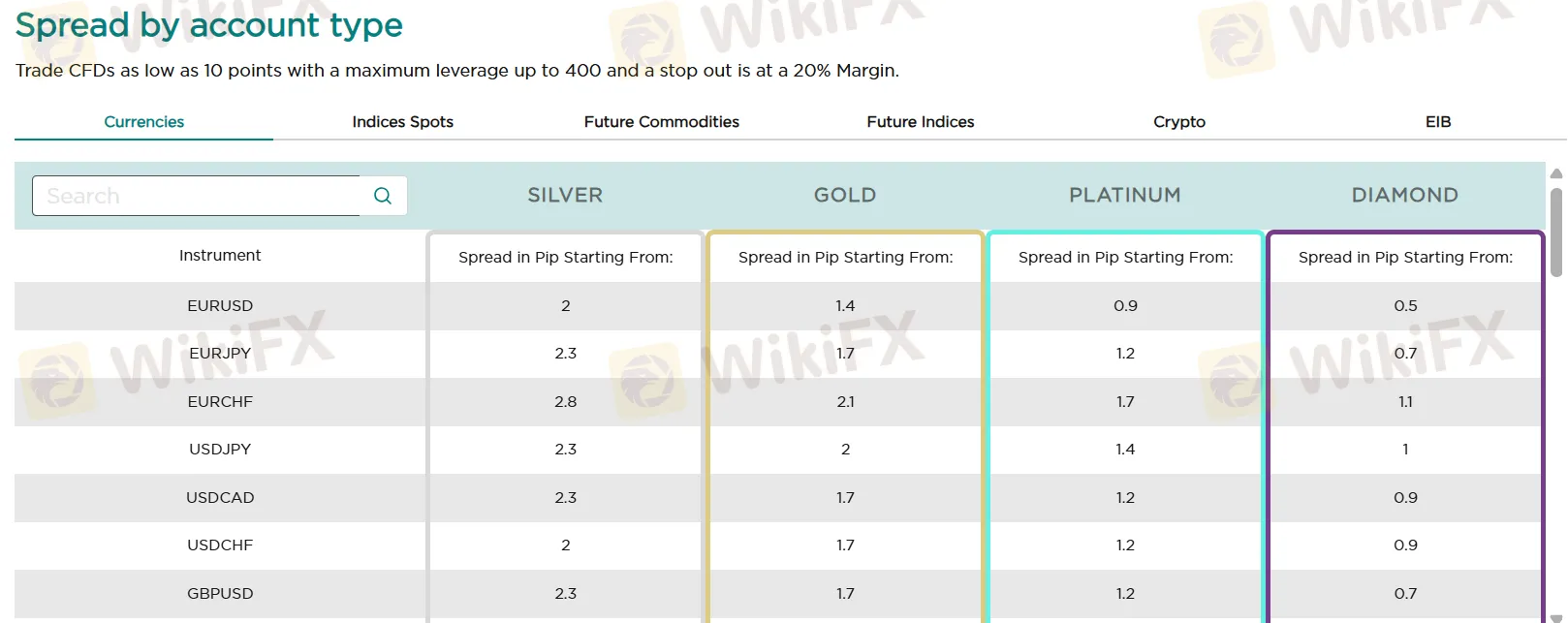Select the Future Commodities tab
Image resolution: width=1568 pixels, height=623 pixels.
point(662,122)
